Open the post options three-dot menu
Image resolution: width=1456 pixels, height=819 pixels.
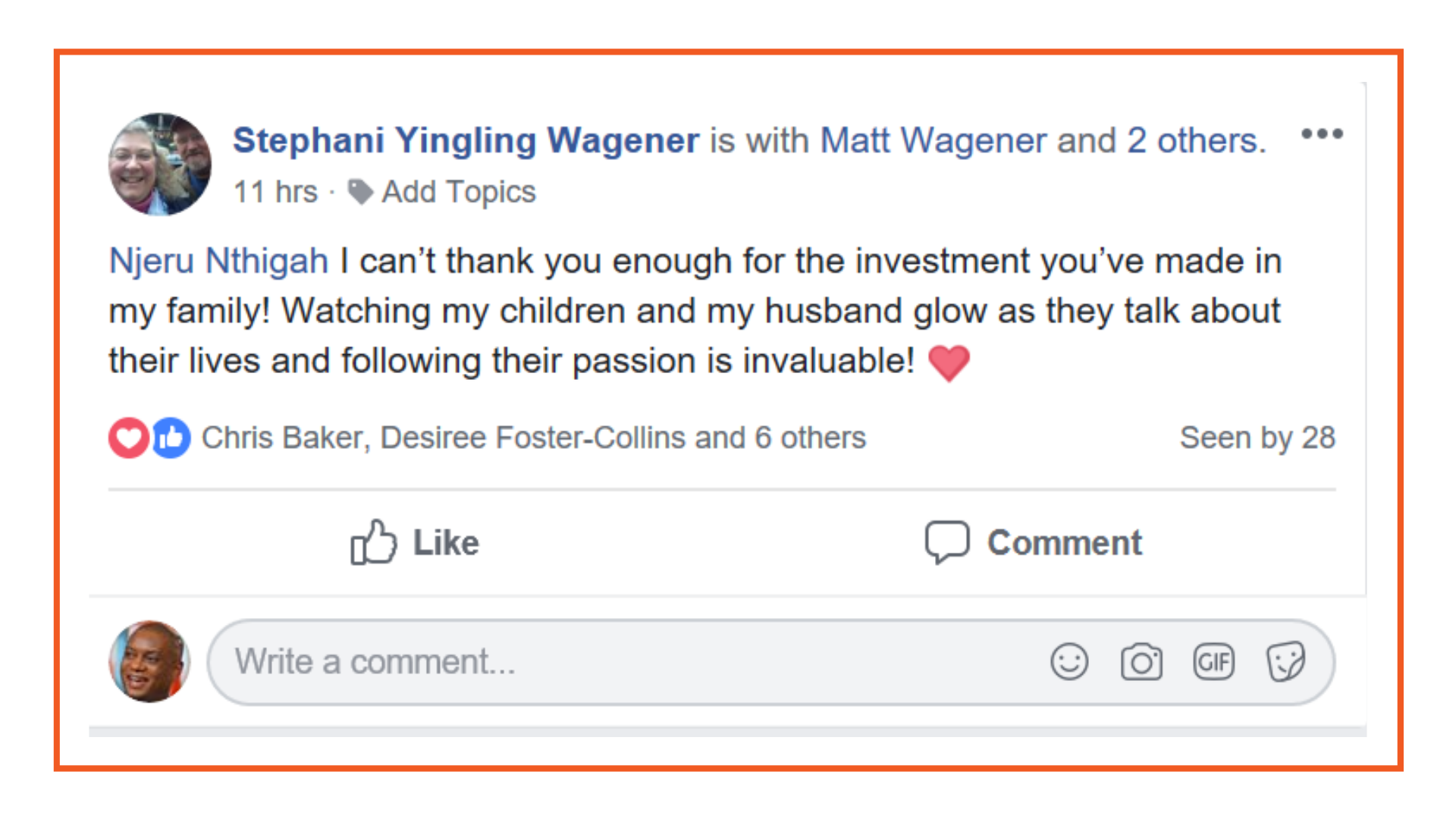point(1322,134)
